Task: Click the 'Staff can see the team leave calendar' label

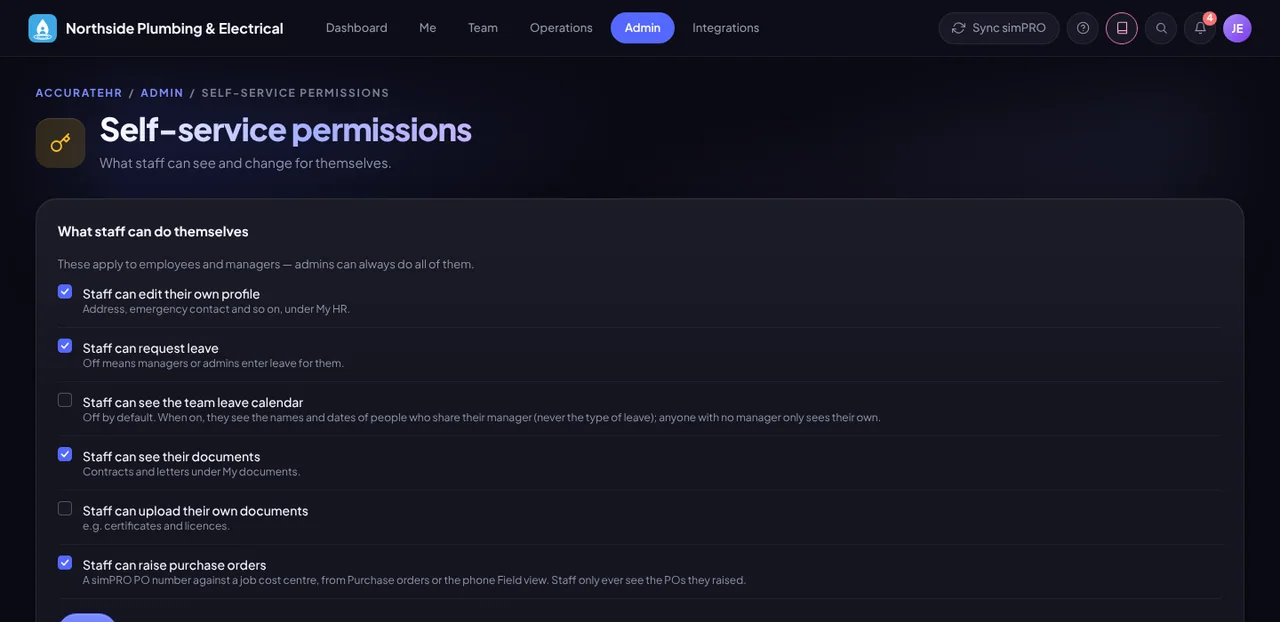Action: click(x=193, y=402)
